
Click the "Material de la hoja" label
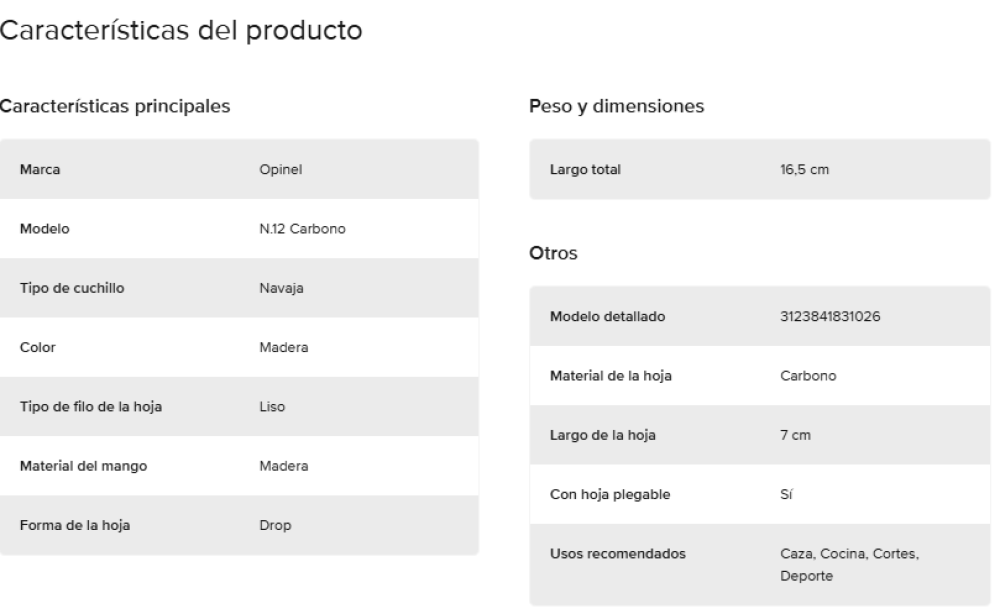610,376
